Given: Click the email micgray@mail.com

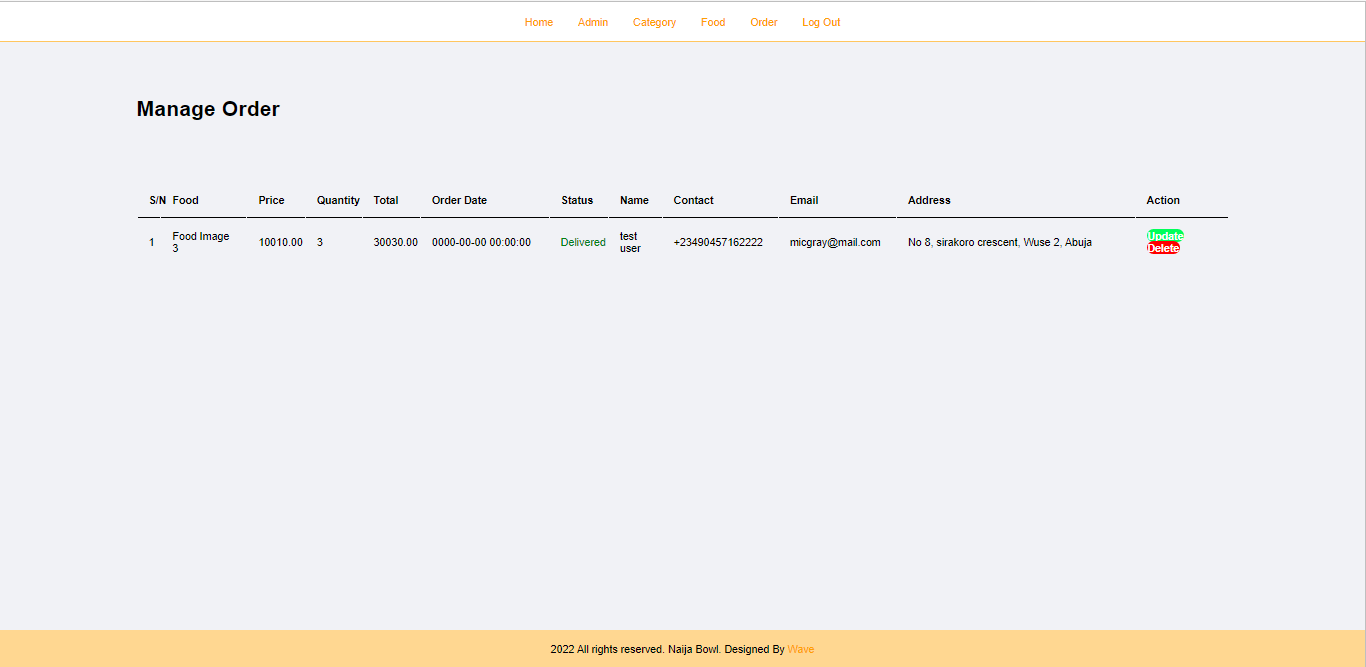Looking at the screenshot, I should pos(835,242).
